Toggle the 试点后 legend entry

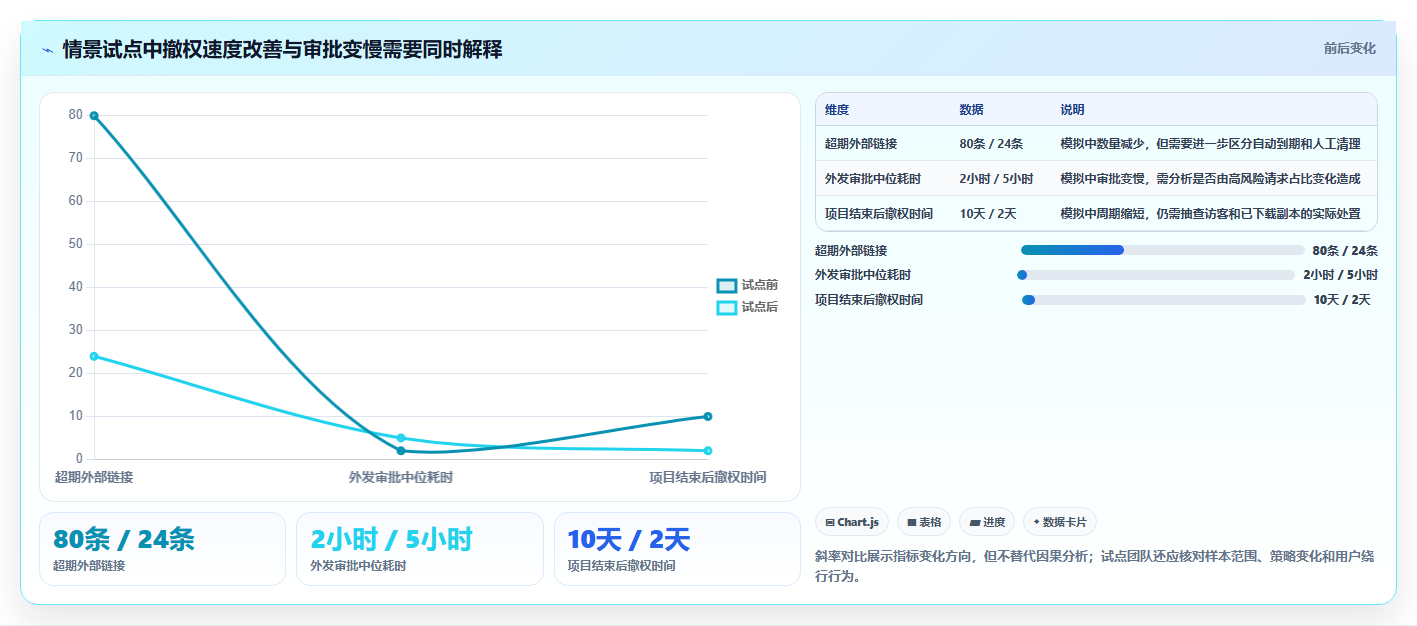pyautogui.click(x=748, y=307)
